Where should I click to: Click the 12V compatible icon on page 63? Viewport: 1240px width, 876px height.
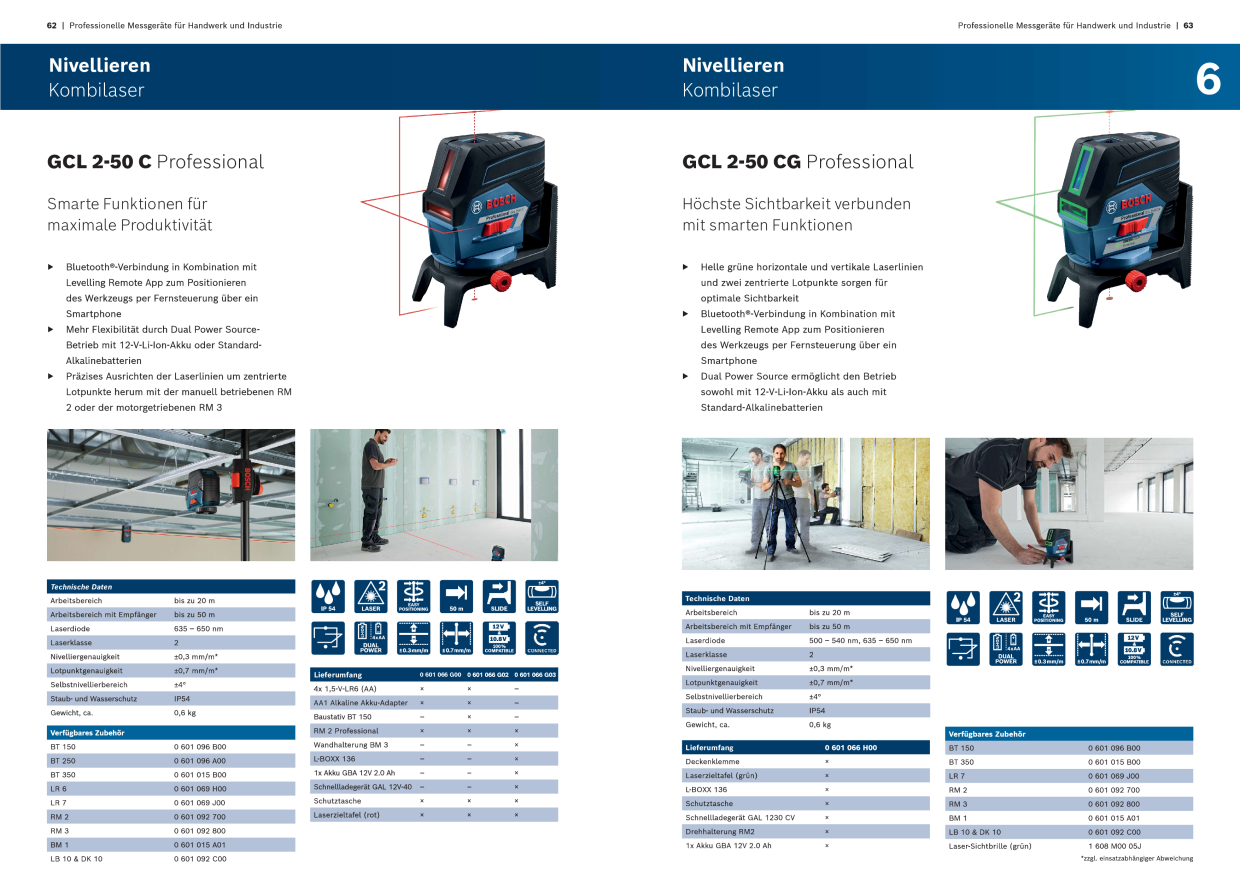[x=1134, y=649]
